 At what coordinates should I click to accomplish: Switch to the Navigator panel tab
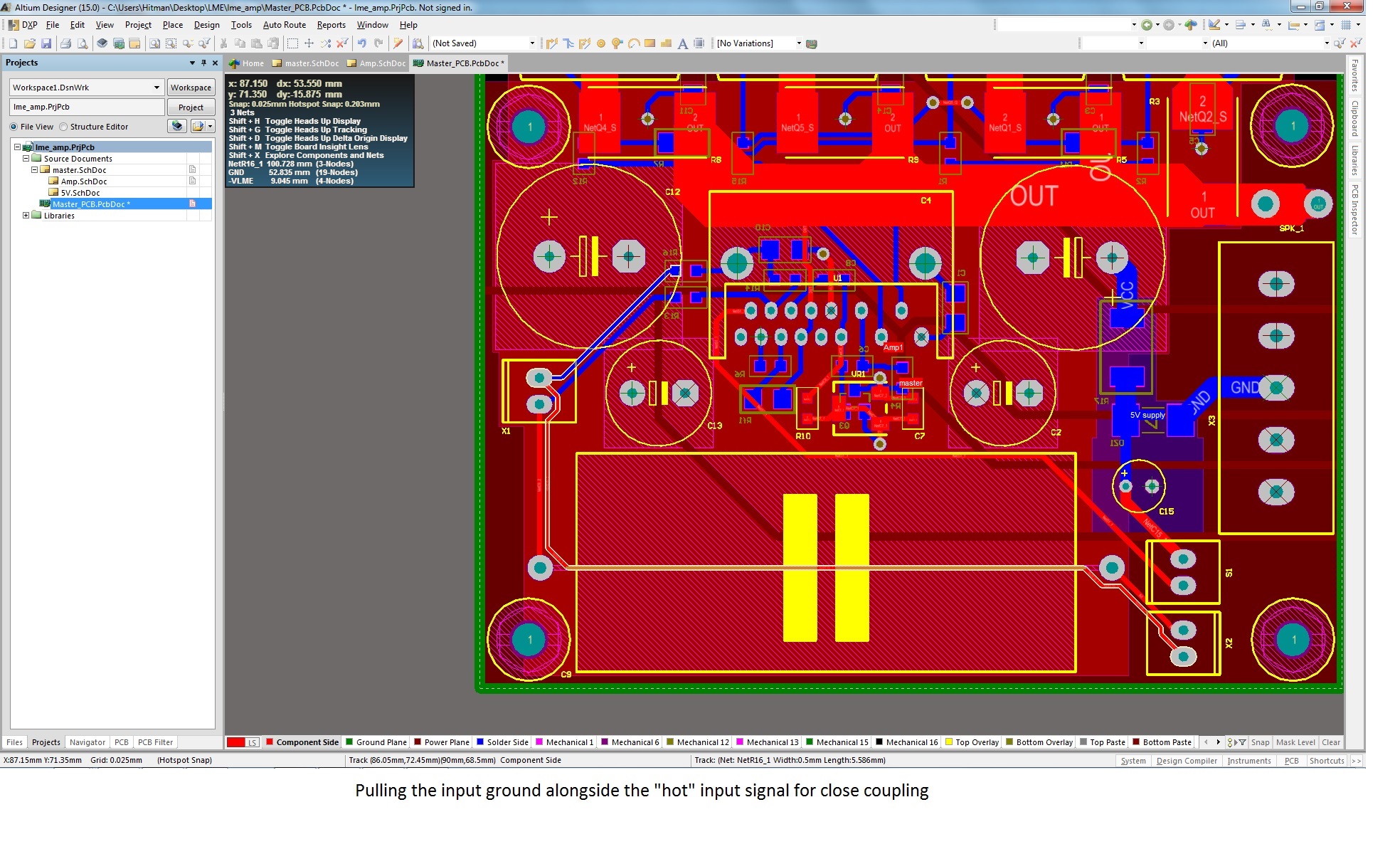tap(87, 742)
